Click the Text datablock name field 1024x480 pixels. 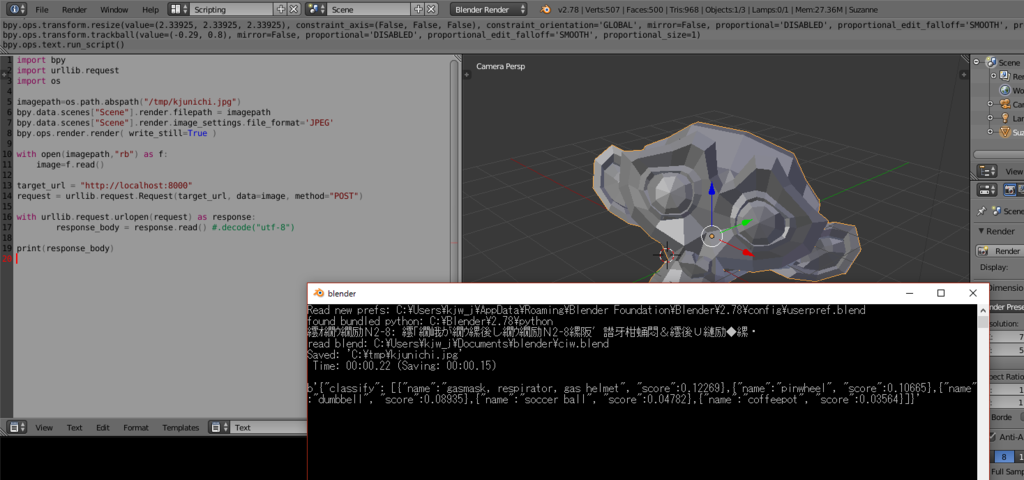point(269,428)
